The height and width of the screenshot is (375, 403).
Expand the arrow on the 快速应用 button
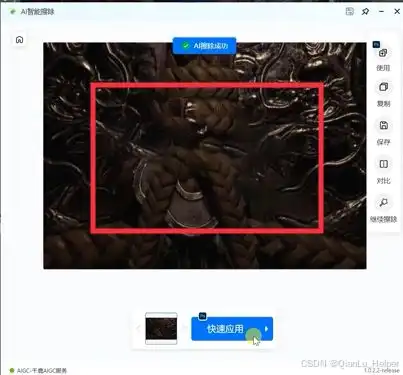click(266, 329)
